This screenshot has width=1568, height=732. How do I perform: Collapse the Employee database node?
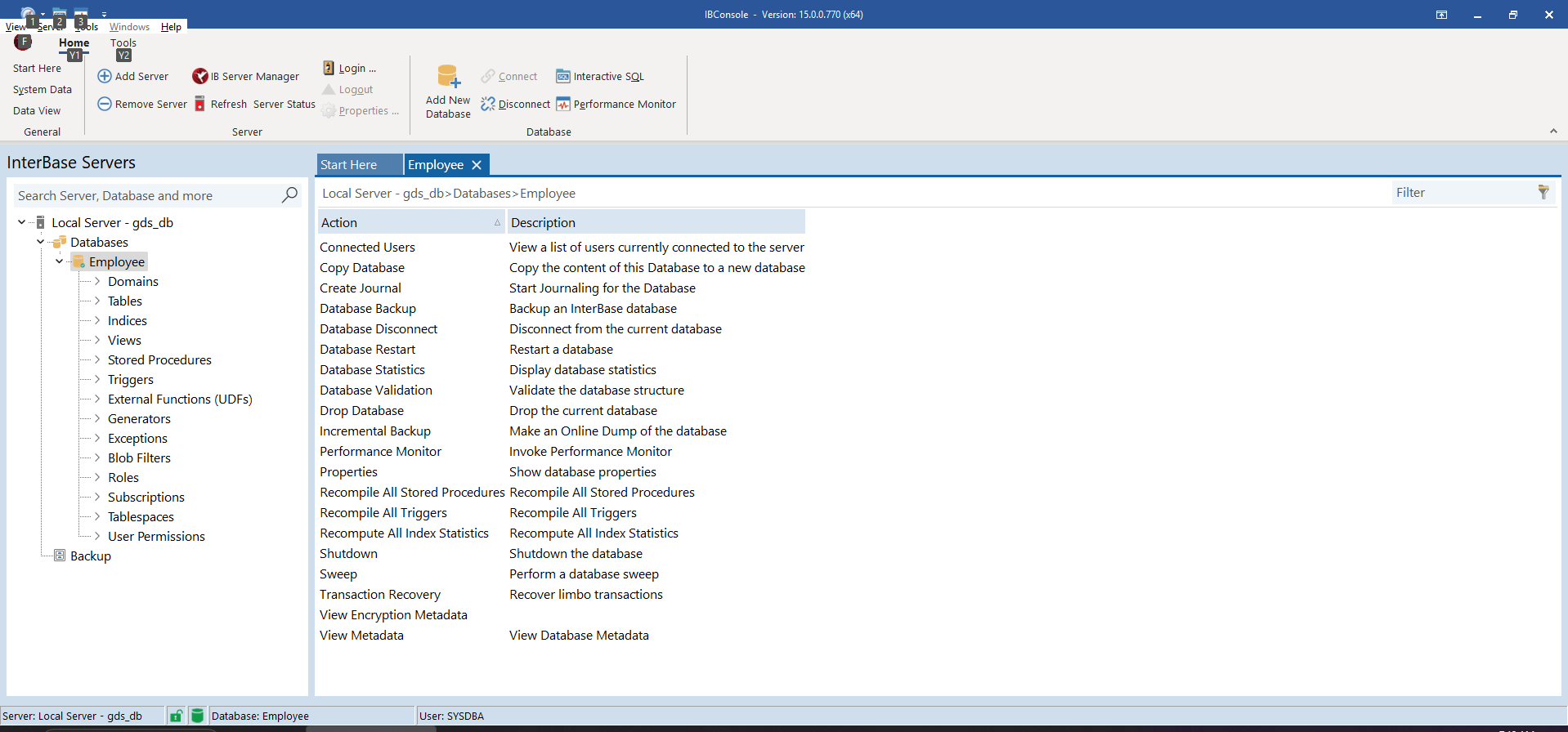59,261
